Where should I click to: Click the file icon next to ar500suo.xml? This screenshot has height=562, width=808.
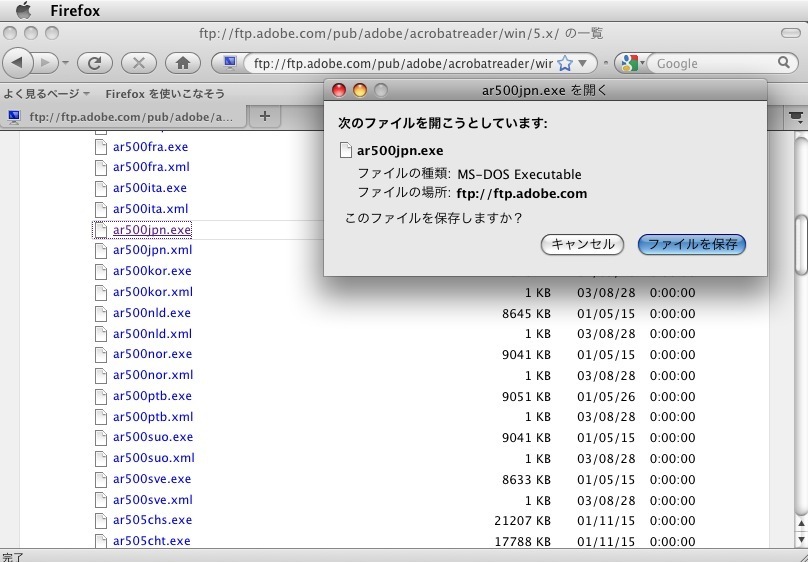click(x=101, y=458)
